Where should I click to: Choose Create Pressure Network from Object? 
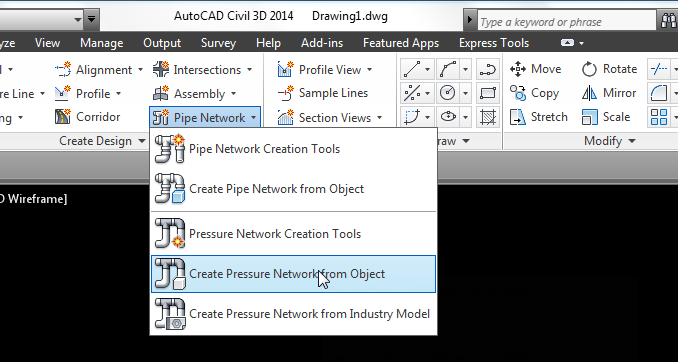click(293, 274)
